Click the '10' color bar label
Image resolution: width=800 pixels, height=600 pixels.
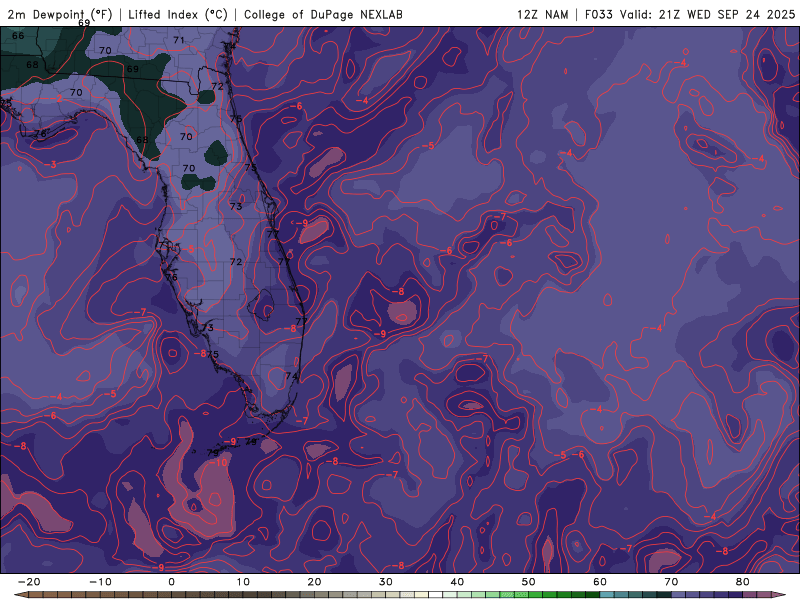point(243,582)
